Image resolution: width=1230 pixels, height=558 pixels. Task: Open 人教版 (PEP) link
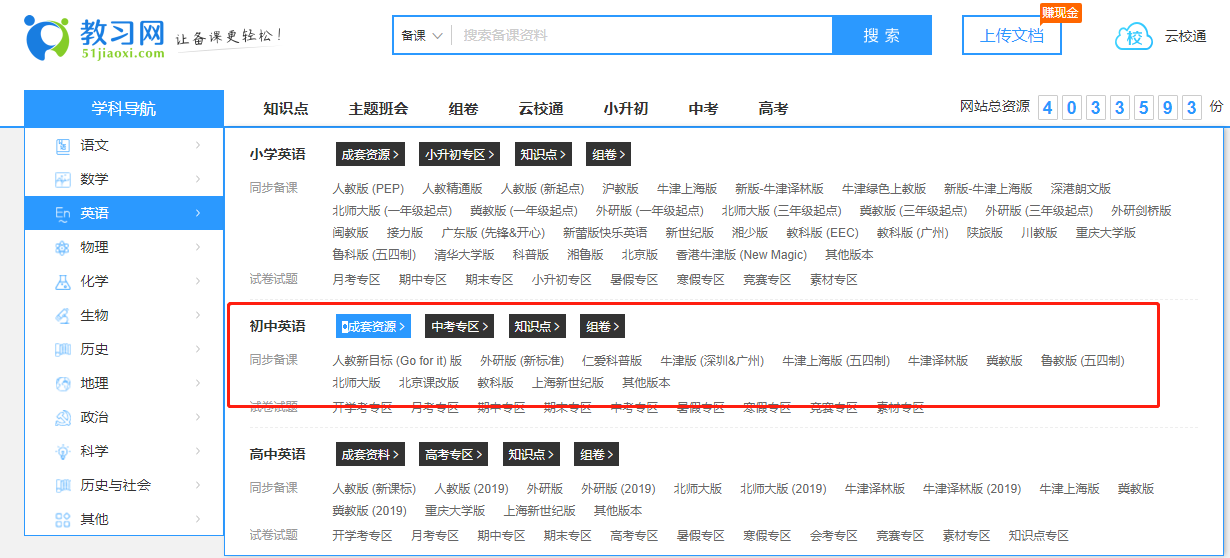[368, 188]
